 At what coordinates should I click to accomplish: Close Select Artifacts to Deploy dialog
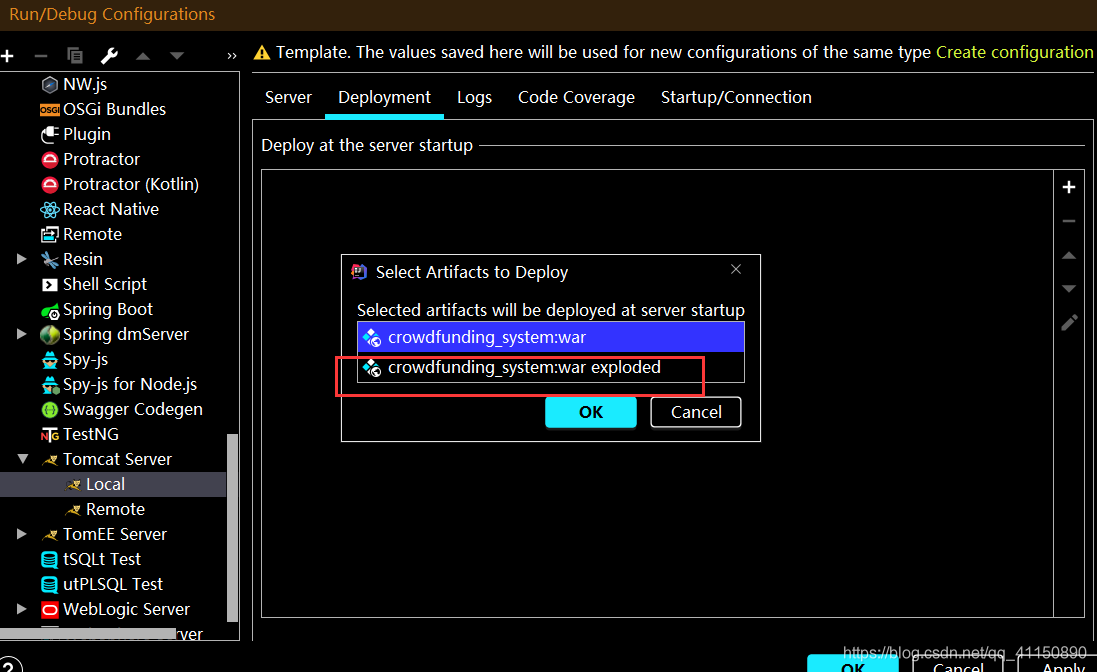click(736, 269)
